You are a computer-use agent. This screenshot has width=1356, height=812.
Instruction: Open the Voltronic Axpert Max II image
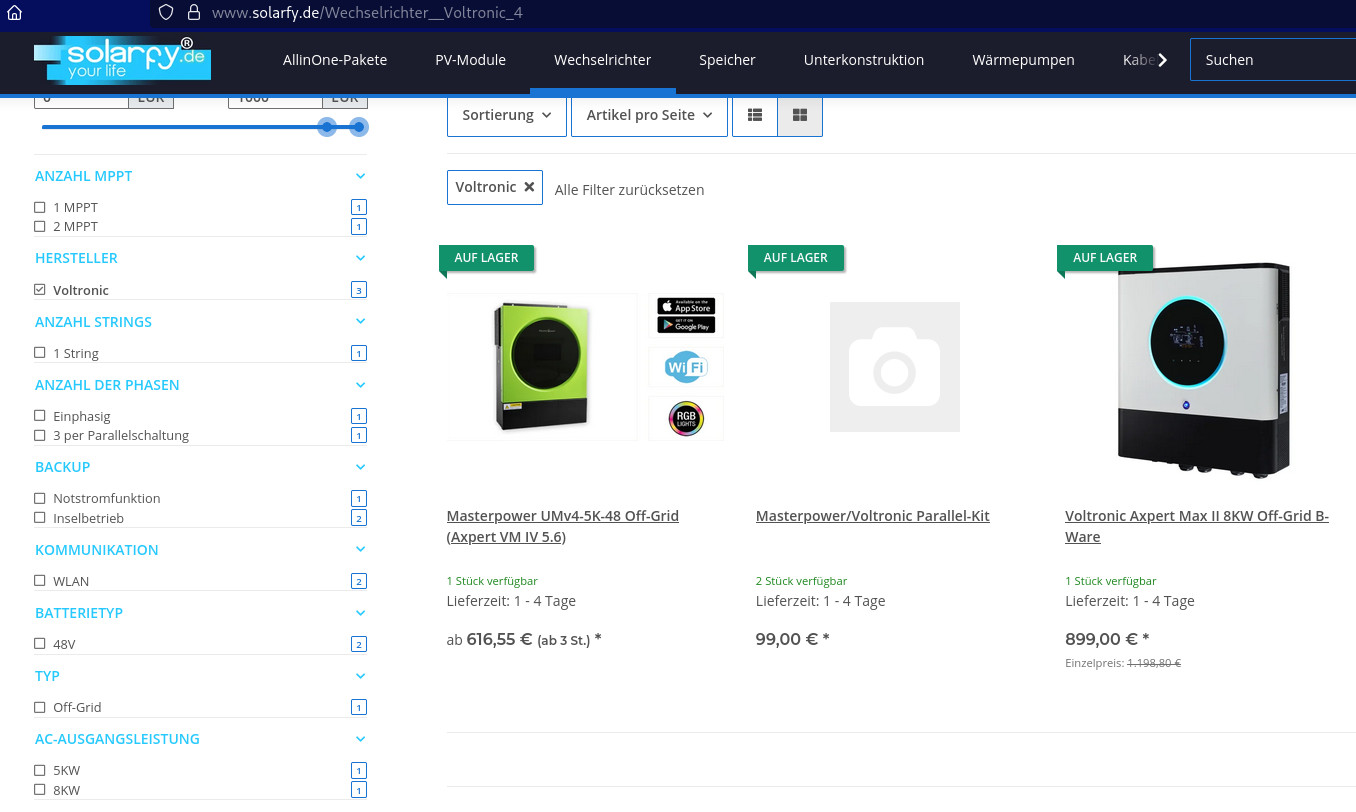[x=1203, y=371]
